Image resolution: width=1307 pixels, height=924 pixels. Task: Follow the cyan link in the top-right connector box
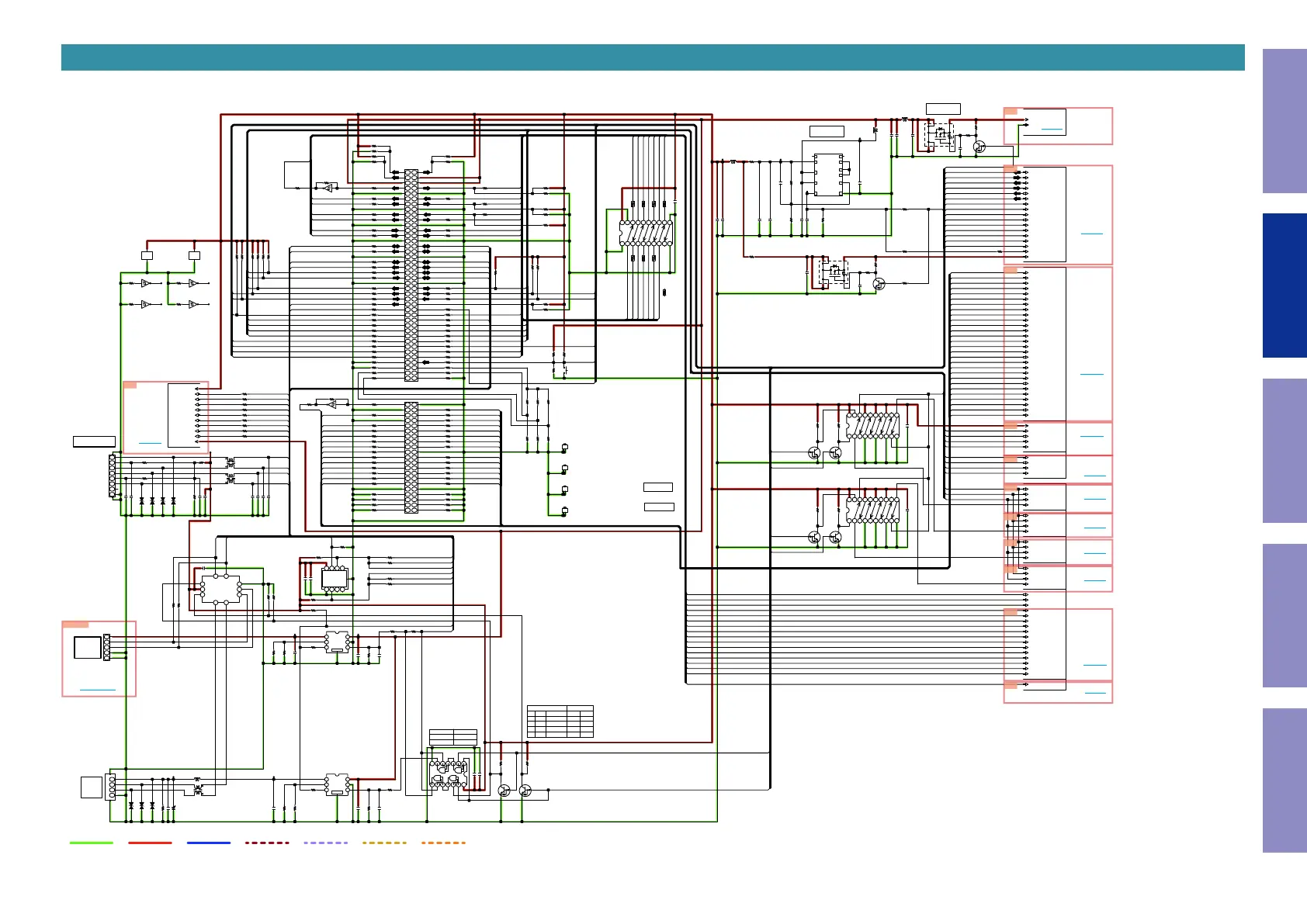coord(1052,130)
